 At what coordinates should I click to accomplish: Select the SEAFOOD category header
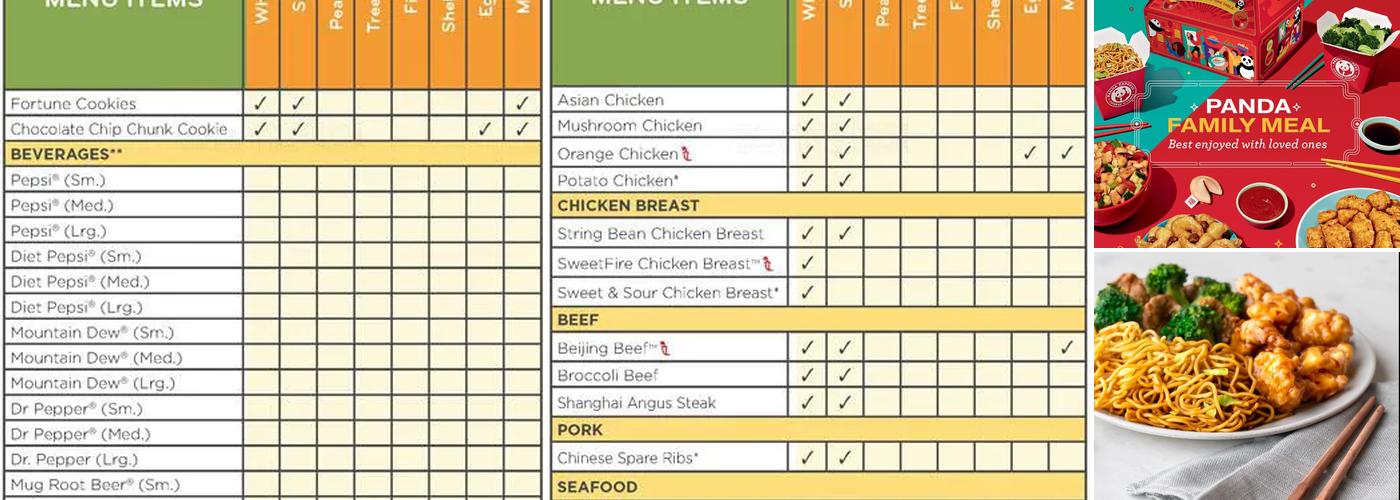tap(597, 487)
